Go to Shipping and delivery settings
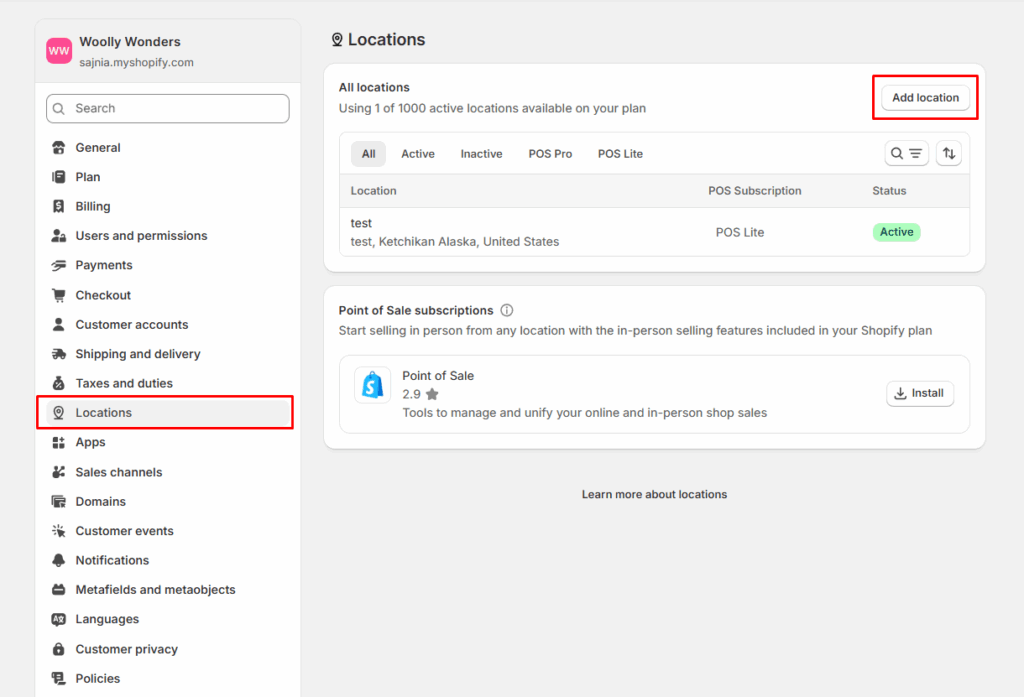 pyautogui.click(x=137, y=354)
